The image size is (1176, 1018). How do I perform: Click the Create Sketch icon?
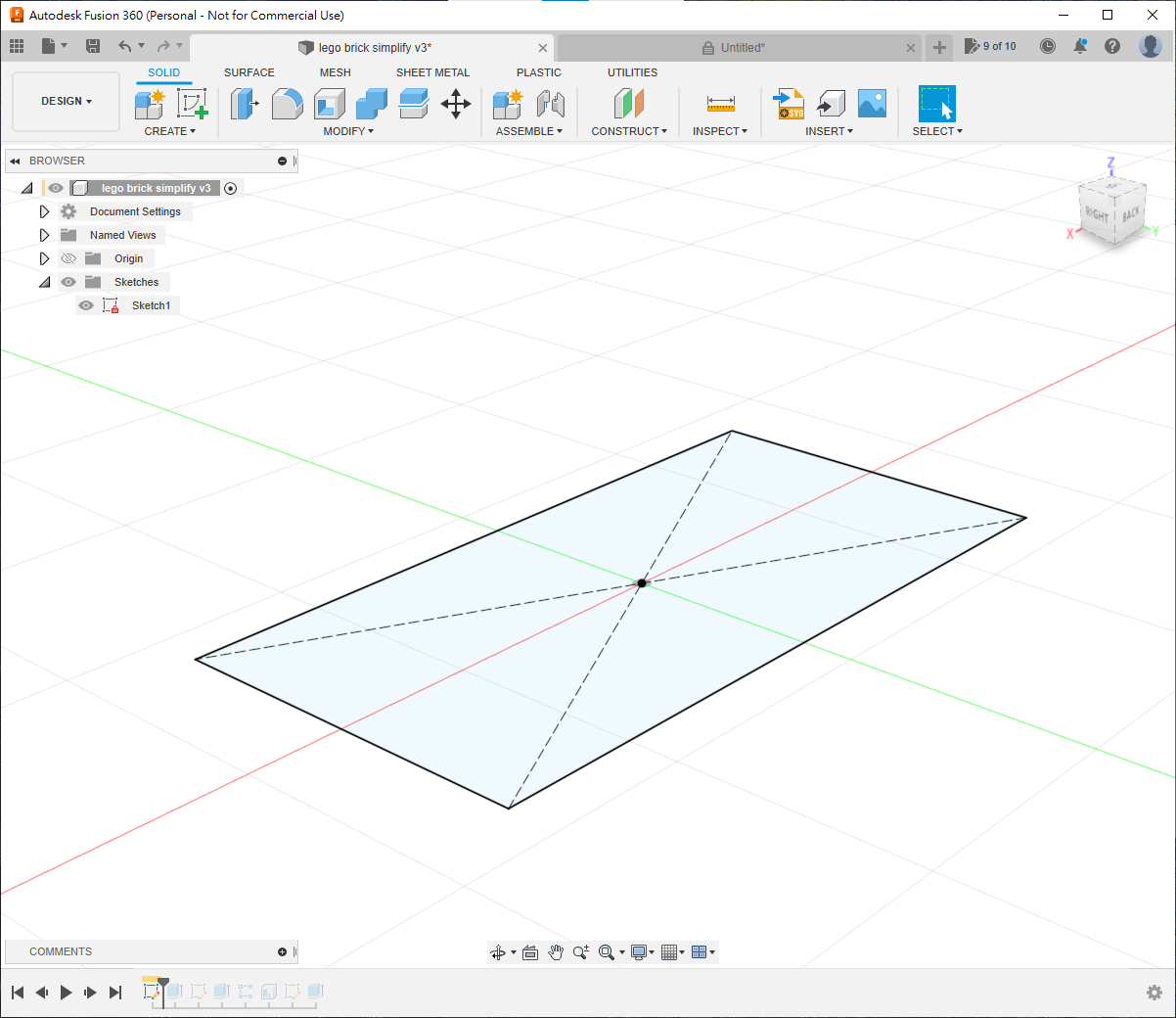(x=192, y=103)
